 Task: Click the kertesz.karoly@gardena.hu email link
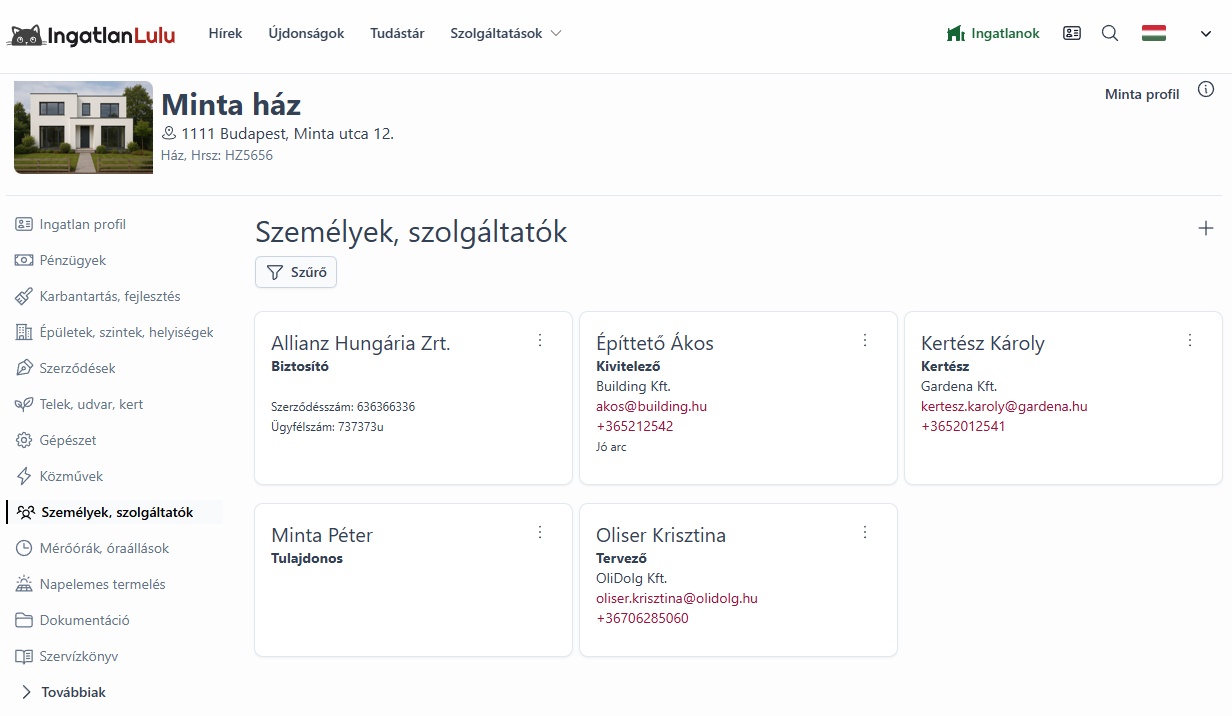tap(1004, 406)
